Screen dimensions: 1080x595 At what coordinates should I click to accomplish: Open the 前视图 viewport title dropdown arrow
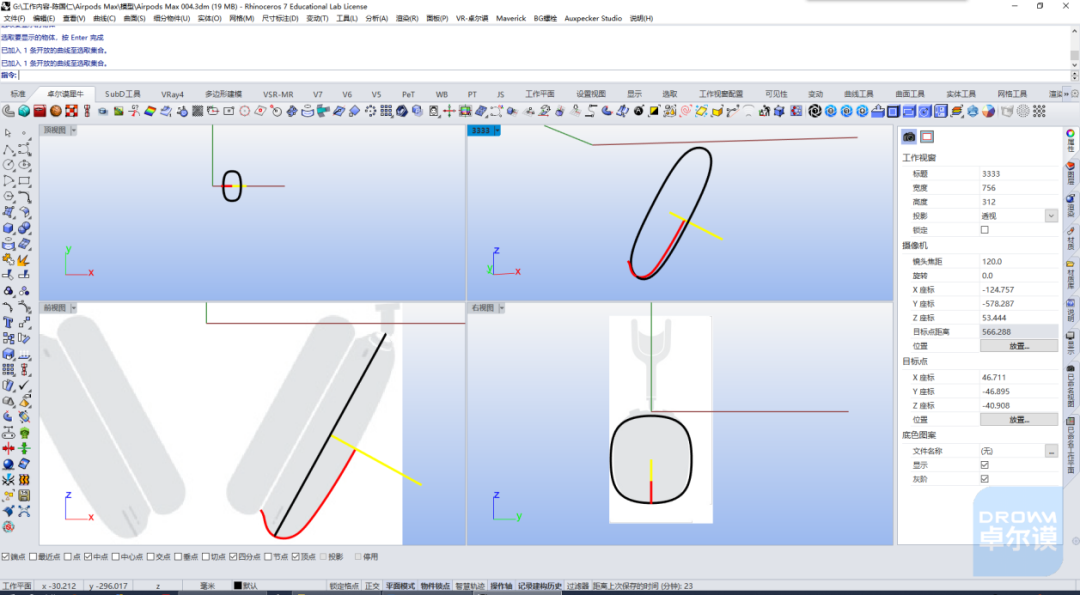(x=74, y=308)
